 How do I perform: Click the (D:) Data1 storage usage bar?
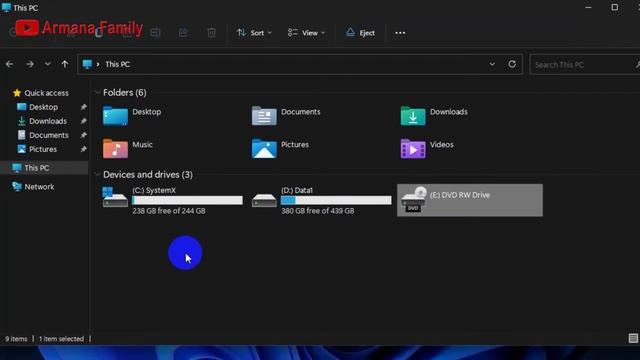[336, 200]
